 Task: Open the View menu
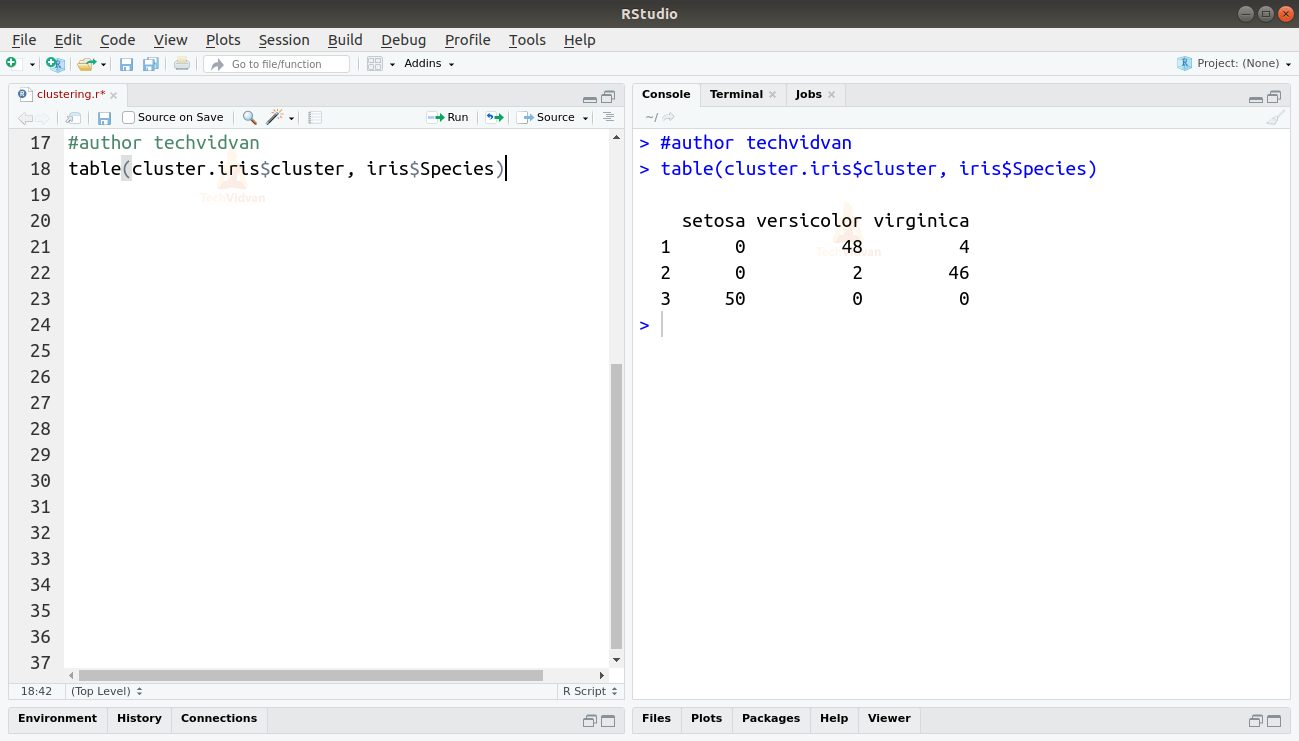pyautogui.click(x=170, y=40)
